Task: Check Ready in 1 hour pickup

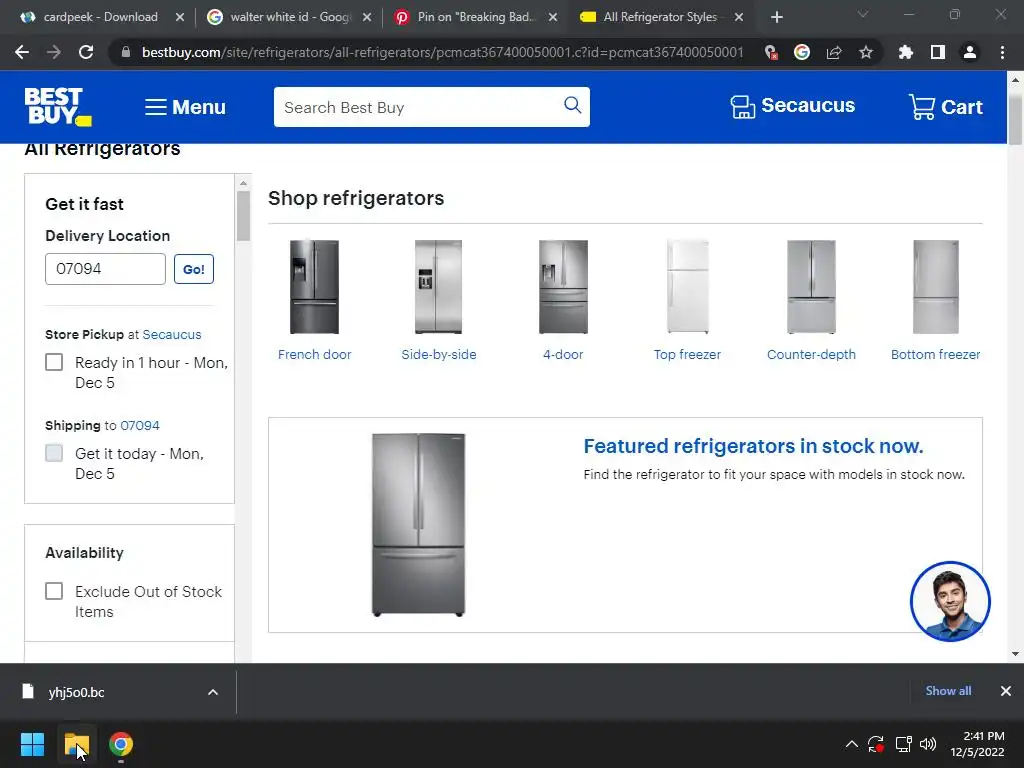Action: coord(54,362)
